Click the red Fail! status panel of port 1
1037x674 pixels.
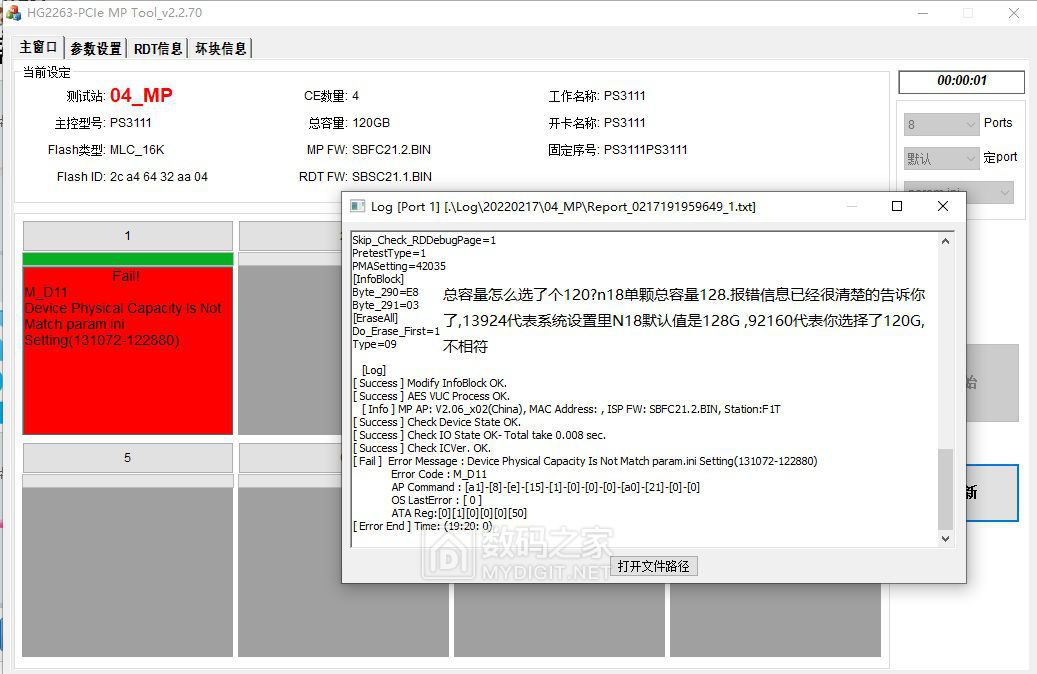(128, 351)
